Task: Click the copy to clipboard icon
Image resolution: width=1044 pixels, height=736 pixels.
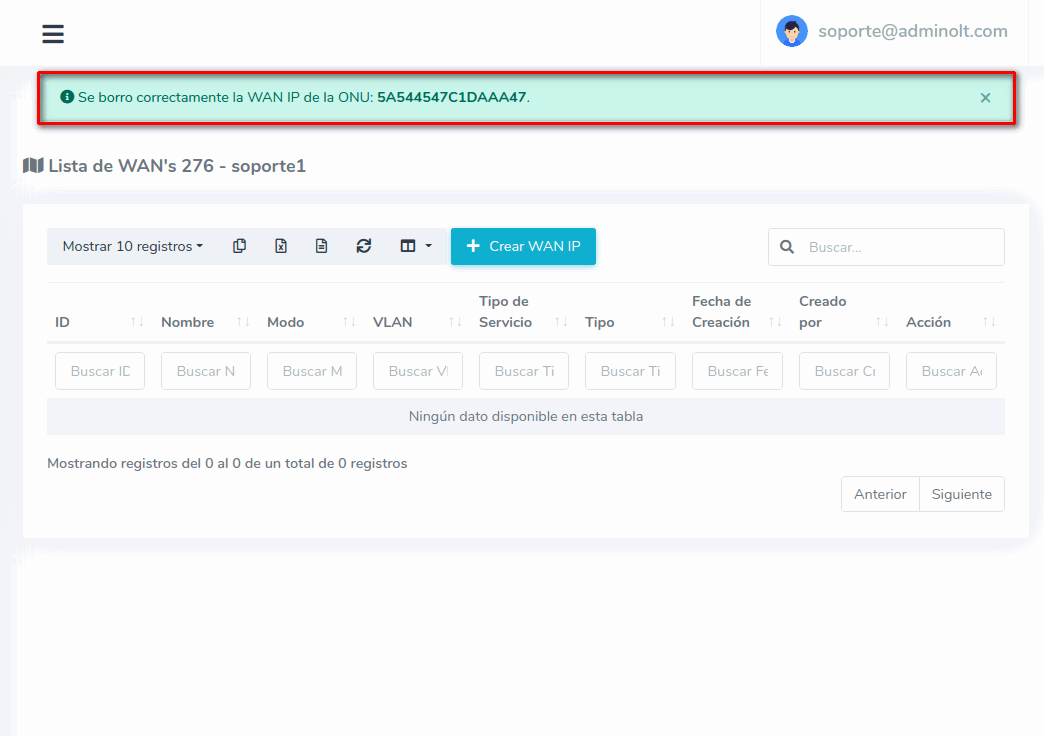Action: coord(239,246)
